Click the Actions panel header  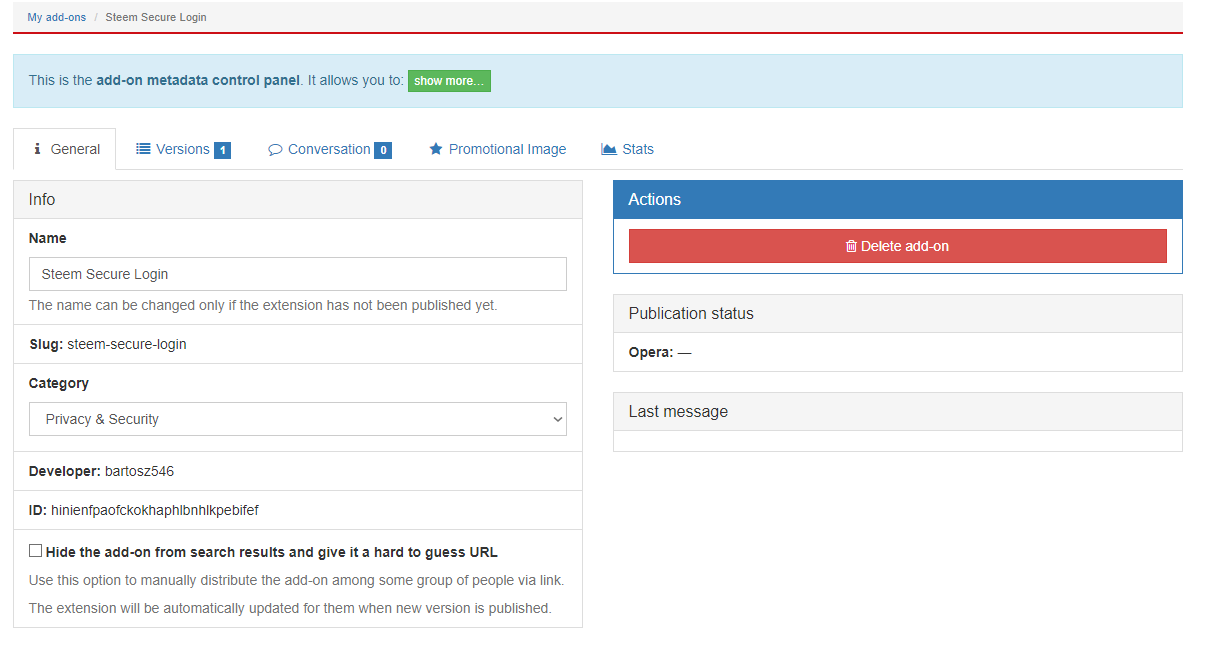coord(897,199)
